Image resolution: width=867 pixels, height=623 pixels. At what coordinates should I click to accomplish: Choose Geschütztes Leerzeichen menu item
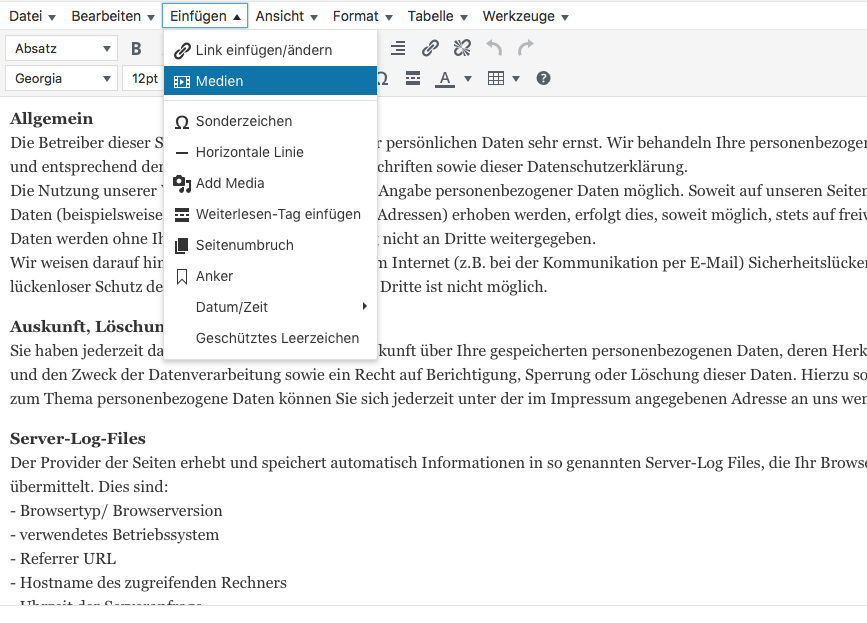click(x=270, y=338)
